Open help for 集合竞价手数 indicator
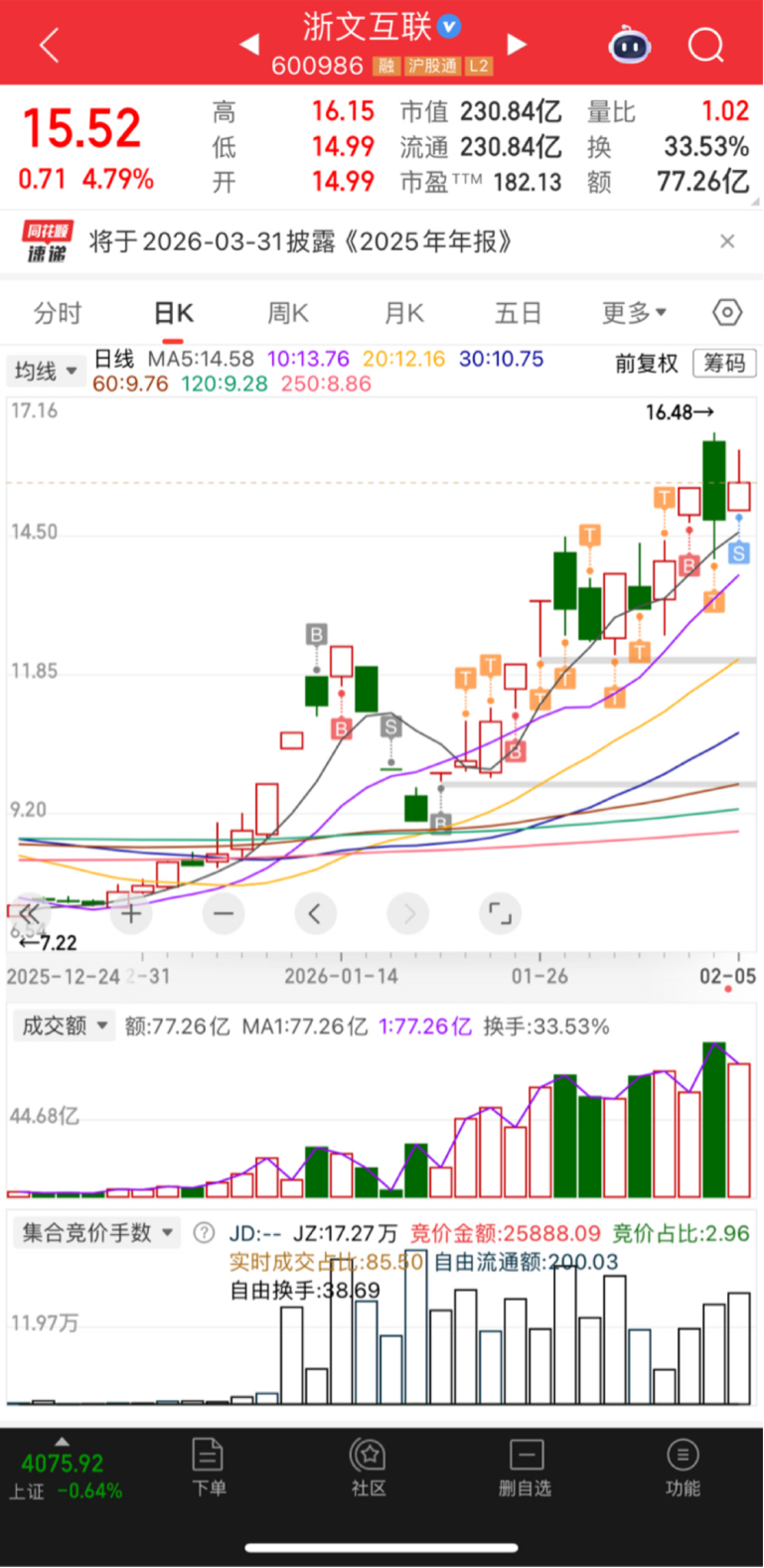 click(204, 1233)
